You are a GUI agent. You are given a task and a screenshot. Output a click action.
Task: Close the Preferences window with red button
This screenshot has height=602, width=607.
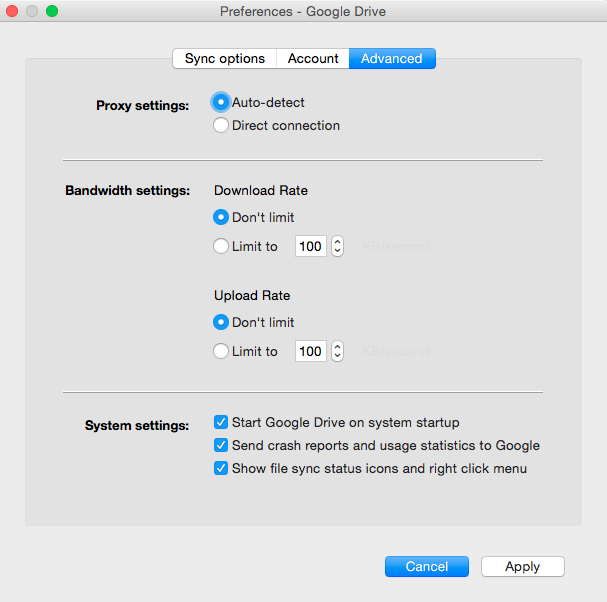pyautogui.click(x=12, y=11)
